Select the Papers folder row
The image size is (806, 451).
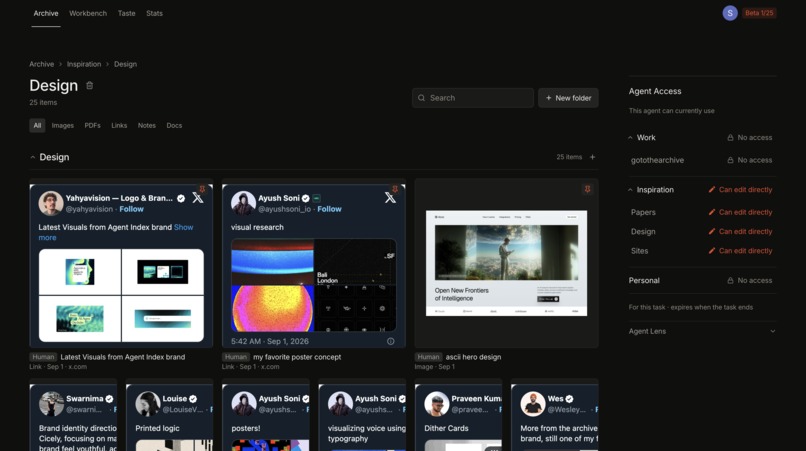702,212
